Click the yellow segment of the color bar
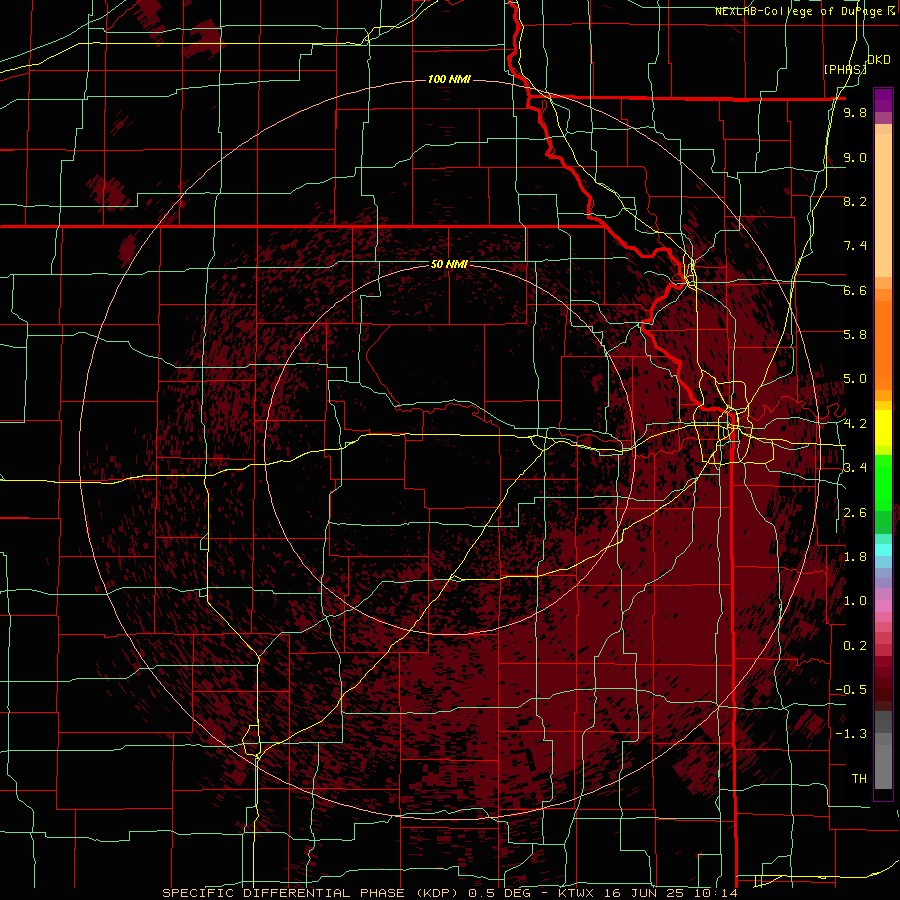The height and width of the screenshot is (900, 900). (x=883, y=428)
